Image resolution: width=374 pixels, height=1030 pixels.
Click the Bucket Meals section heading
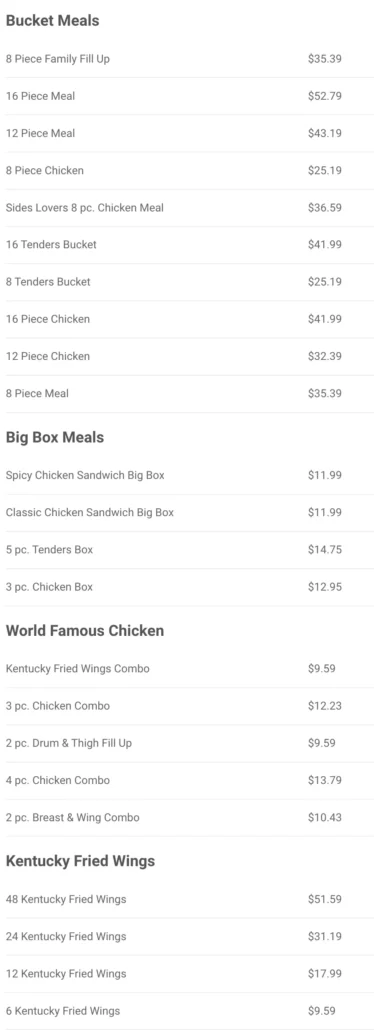[53, 21]
